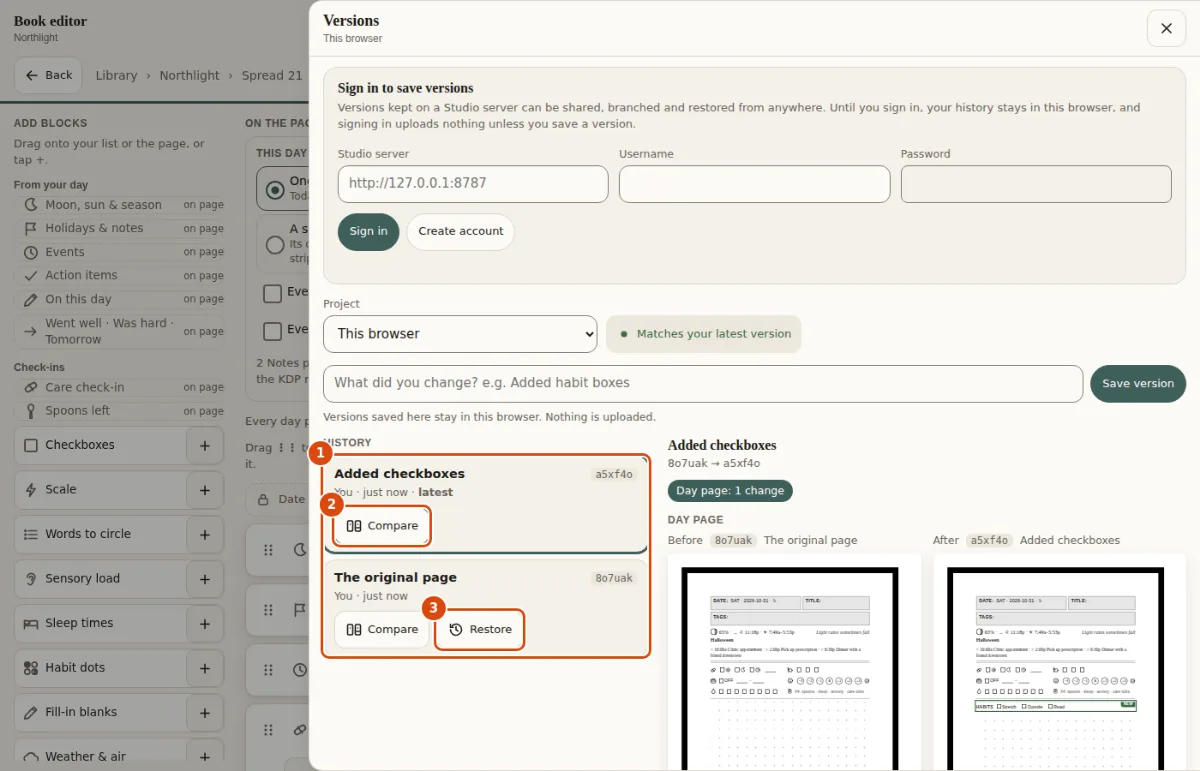Compare the Added checkboxes version

382,526
